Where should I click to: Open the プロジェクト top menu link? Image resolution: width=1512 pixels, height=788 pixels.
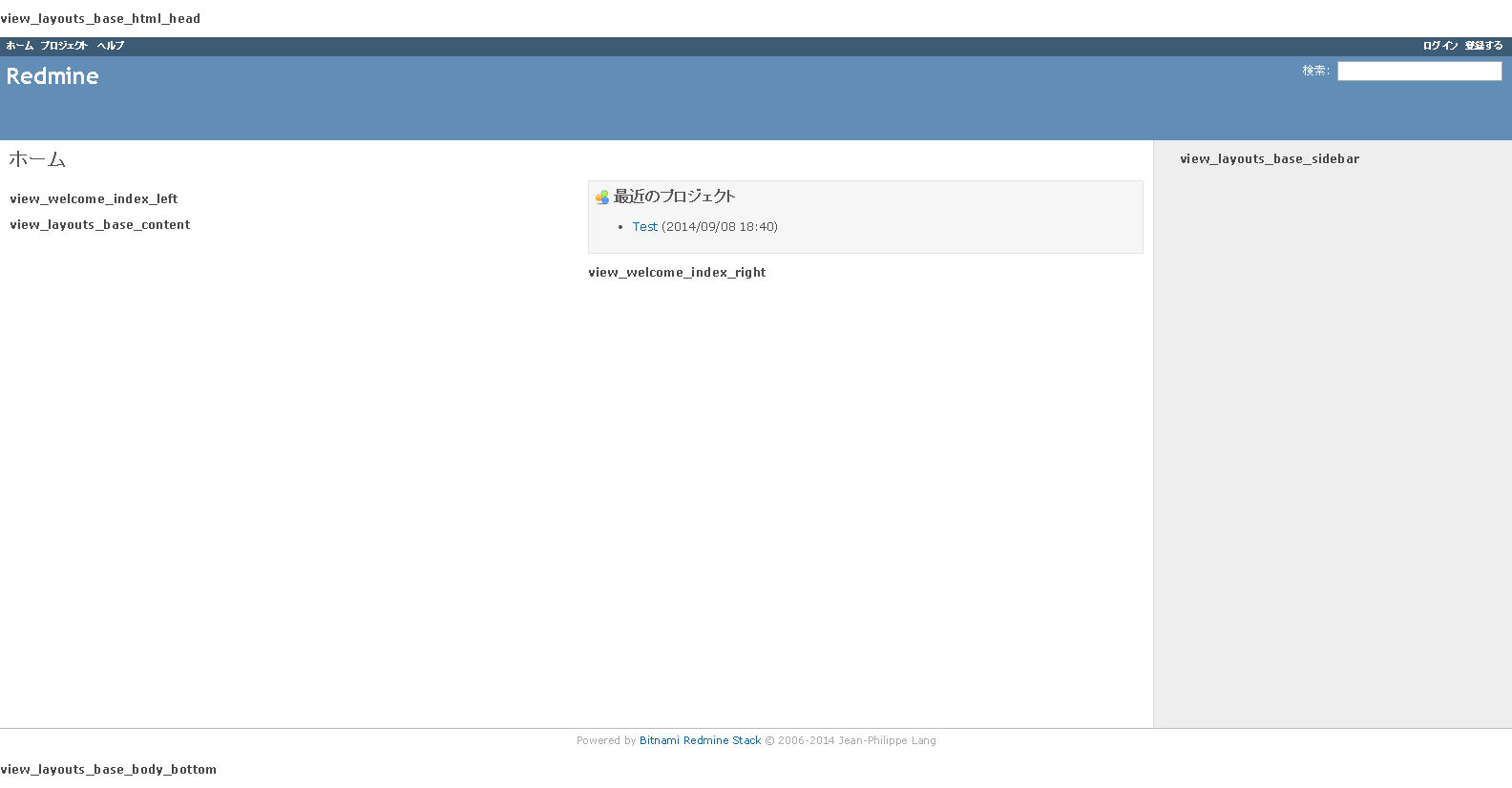click(x=64, y=46)
